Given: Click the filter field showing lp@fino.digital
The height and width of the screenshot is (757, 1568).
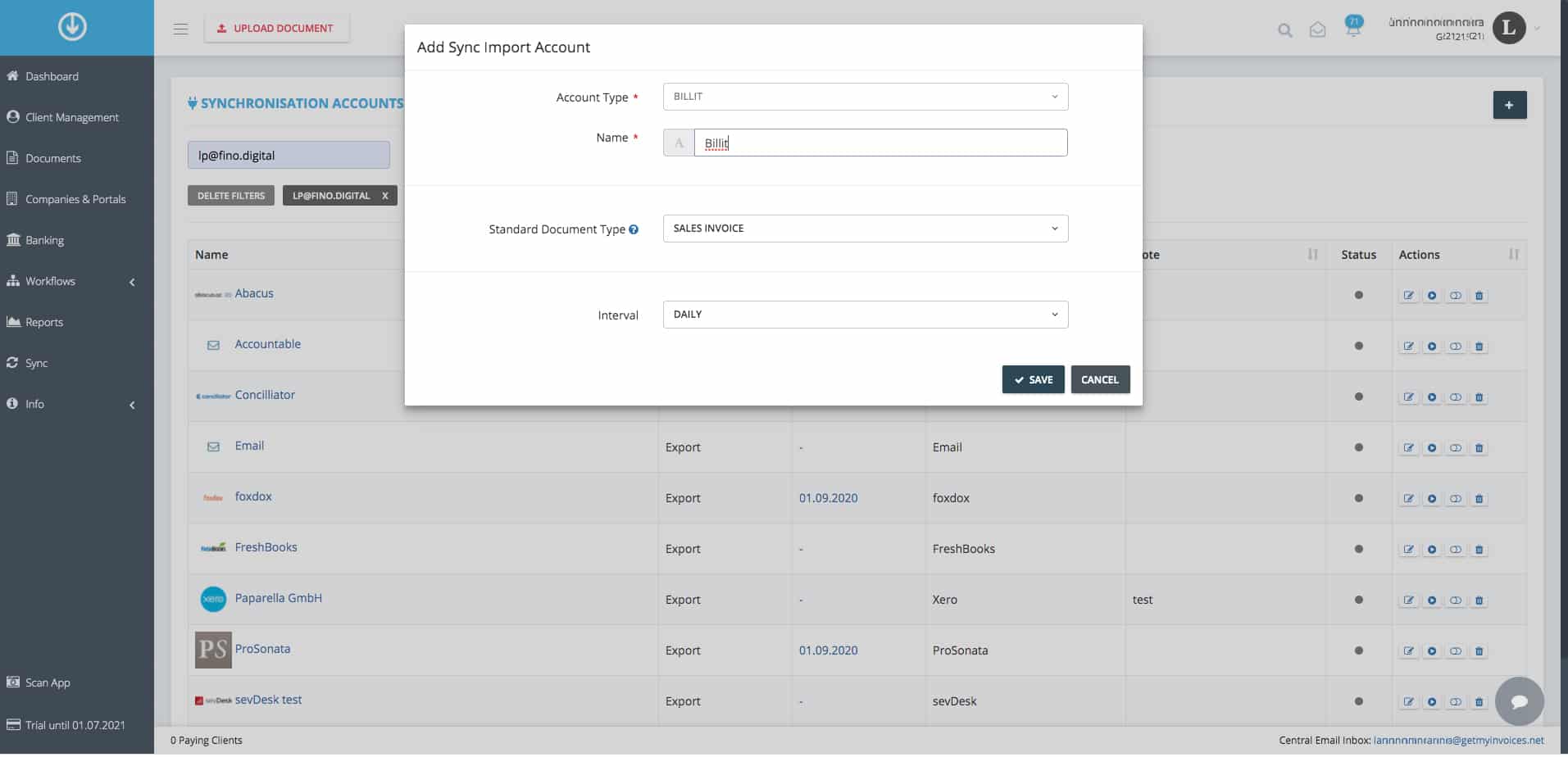Looking at the screenshot, I should coord(289,155).
